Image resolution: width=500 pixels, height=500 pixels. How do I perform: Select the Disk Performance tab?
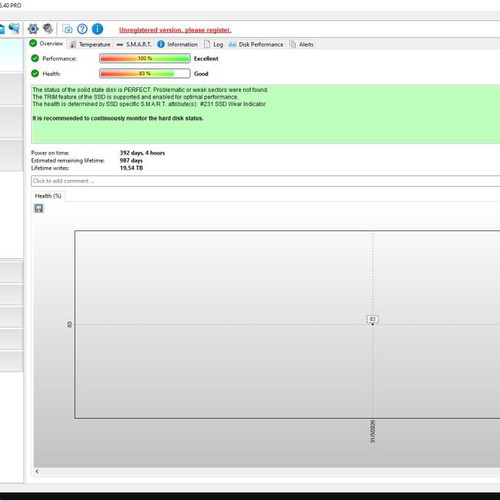click(x=256, y=44)
